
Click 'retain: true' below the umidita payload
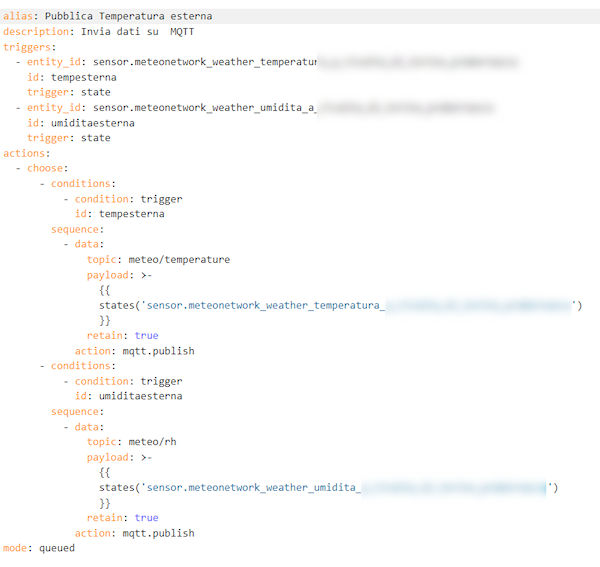(x=122, y=518)
